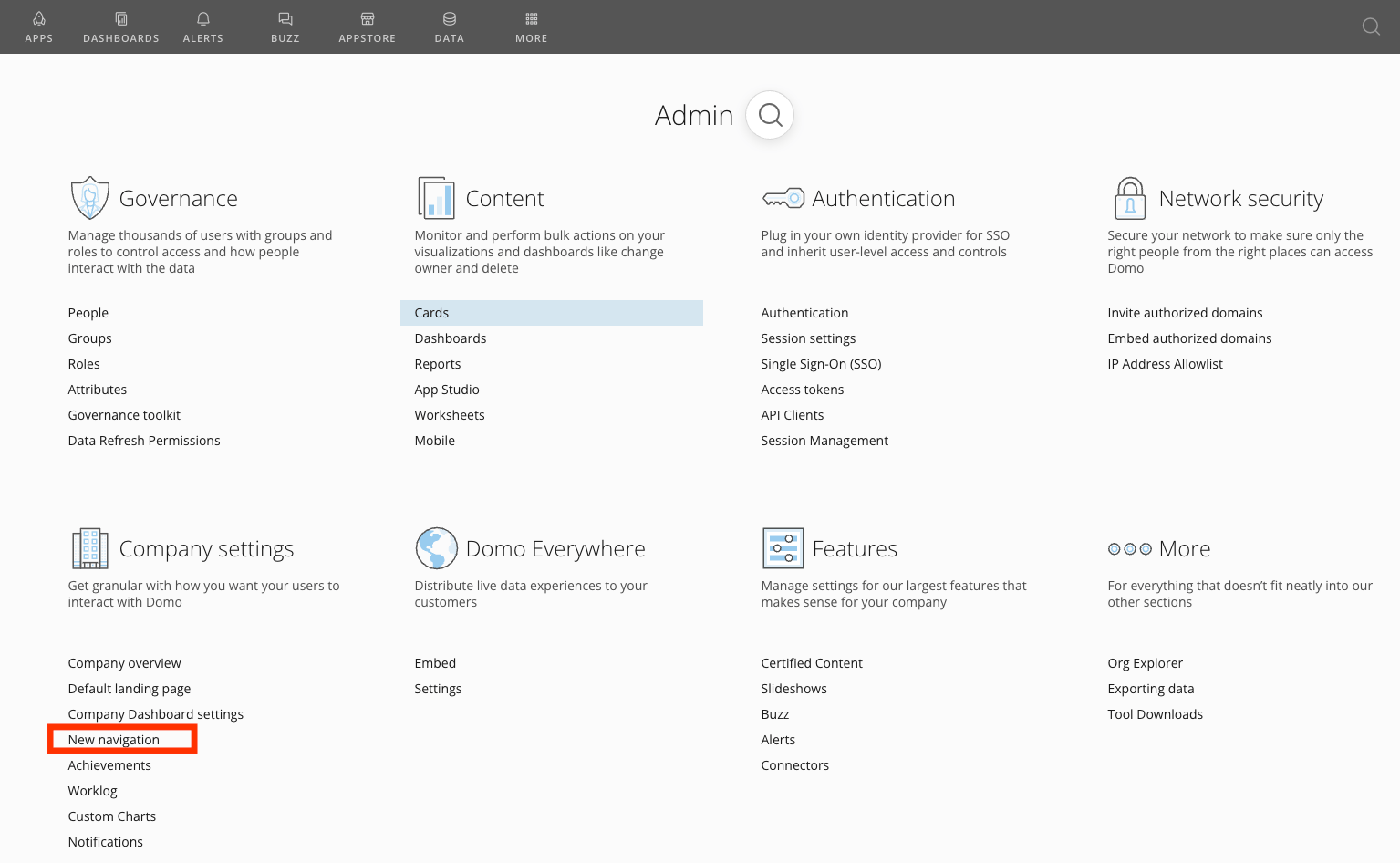Open the Data database icon

coord(450,19)
